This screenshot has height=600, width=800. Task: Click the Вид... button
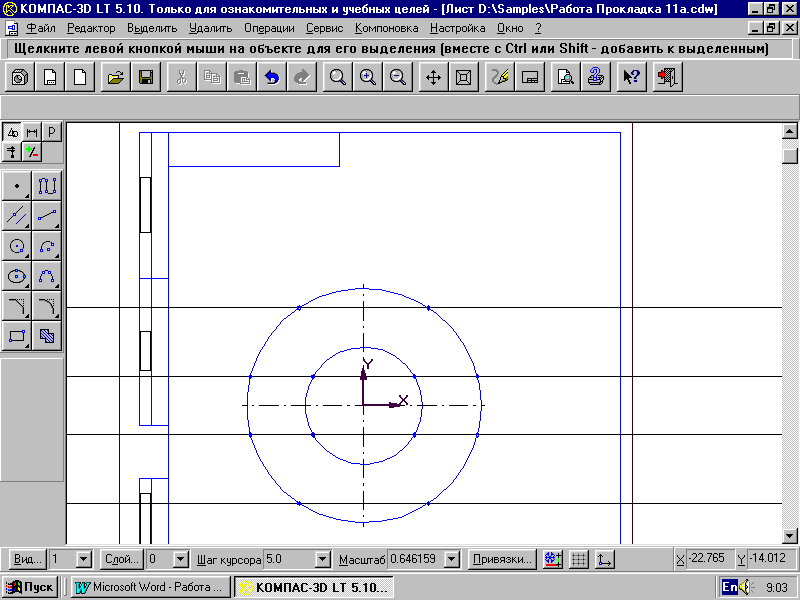point(27,560)
